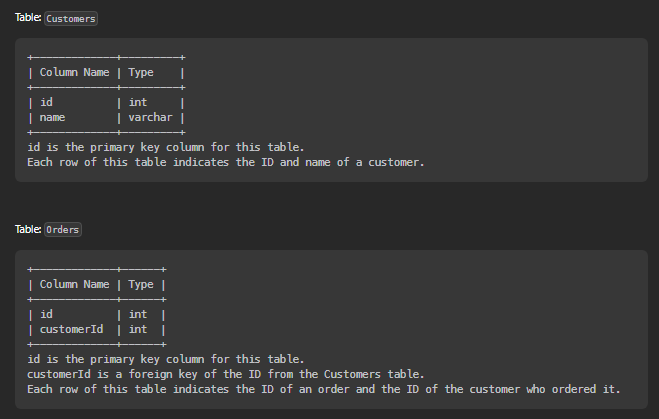Screen dimensions: 659x419
Task: Click 'Column Name' header in Orders schema
Action: tap(74, 284)
